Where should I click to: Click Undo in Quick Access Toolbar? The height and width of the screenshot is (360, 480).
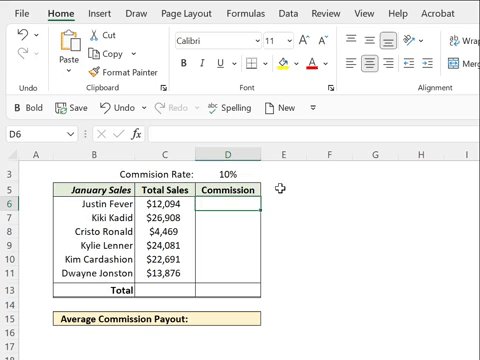click(x=117, y=108)
